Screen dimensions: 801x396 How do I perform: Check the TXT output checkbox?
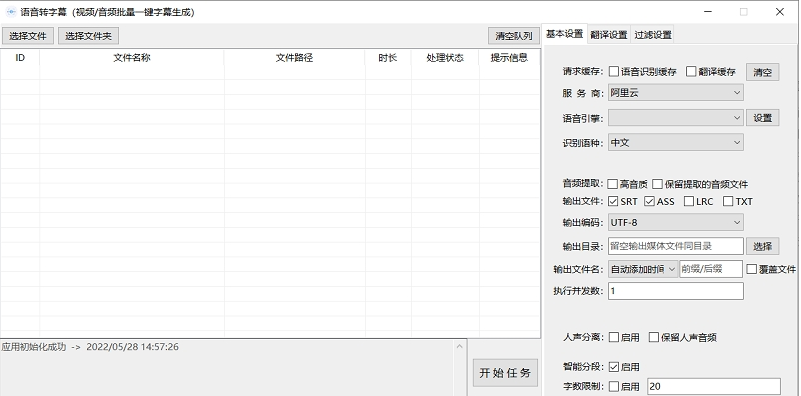tap(728, 201)
